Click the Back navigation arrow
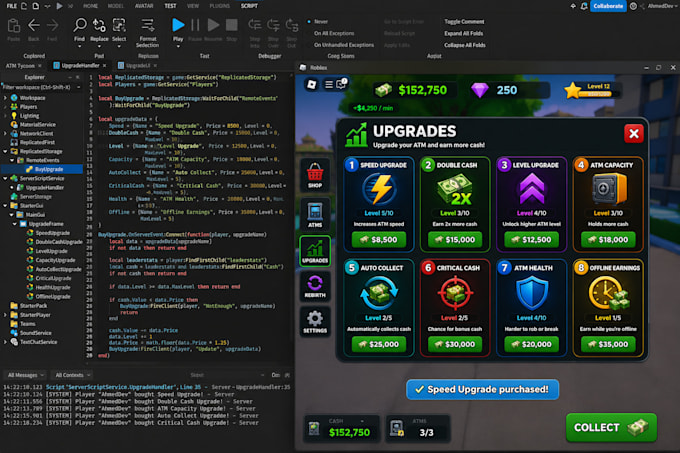The image size is (680, 453). (x=34, y=25)
